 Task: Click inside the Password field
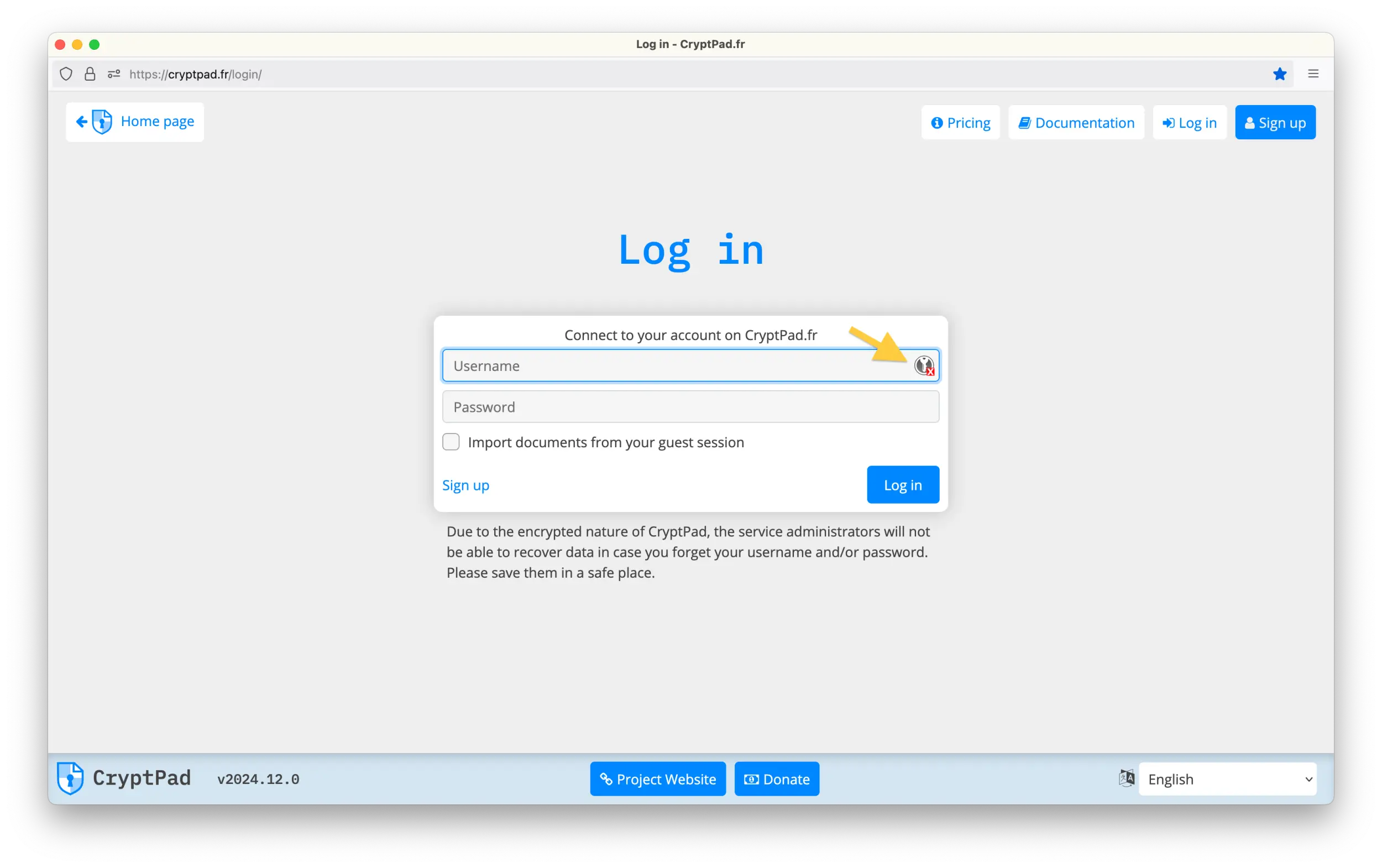(689, 406)
